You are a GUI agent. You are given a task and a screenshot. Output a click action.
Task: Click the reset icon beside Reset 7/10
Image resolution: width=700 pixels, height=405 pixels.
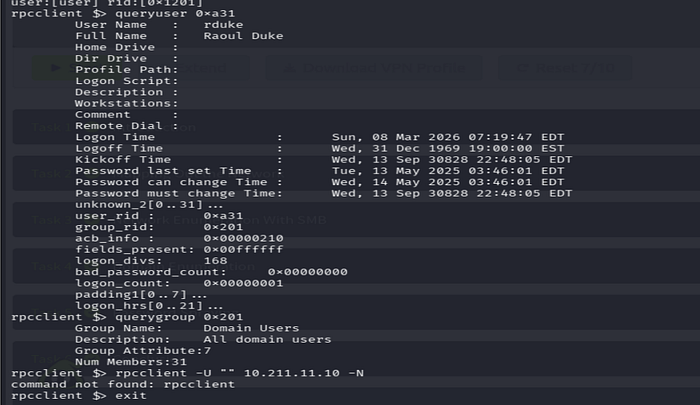tap(521, 68)
